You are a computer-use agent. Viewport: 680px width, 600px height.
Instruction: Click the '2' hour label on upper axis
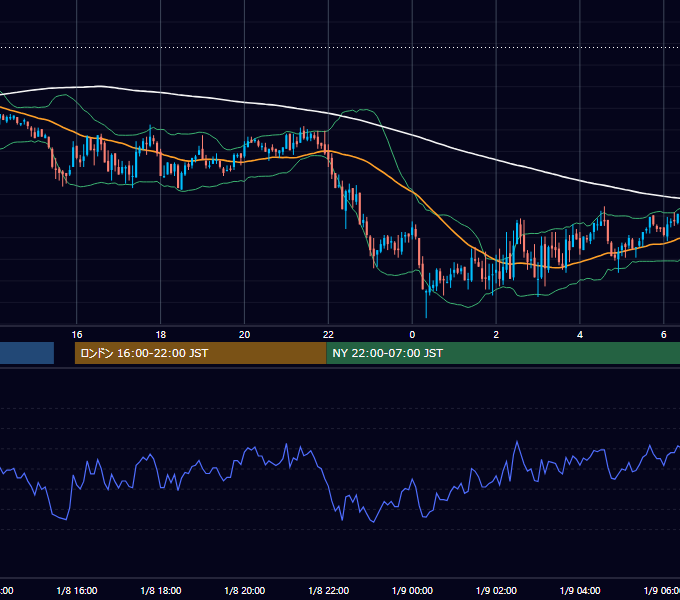click(x=496, y=335)
